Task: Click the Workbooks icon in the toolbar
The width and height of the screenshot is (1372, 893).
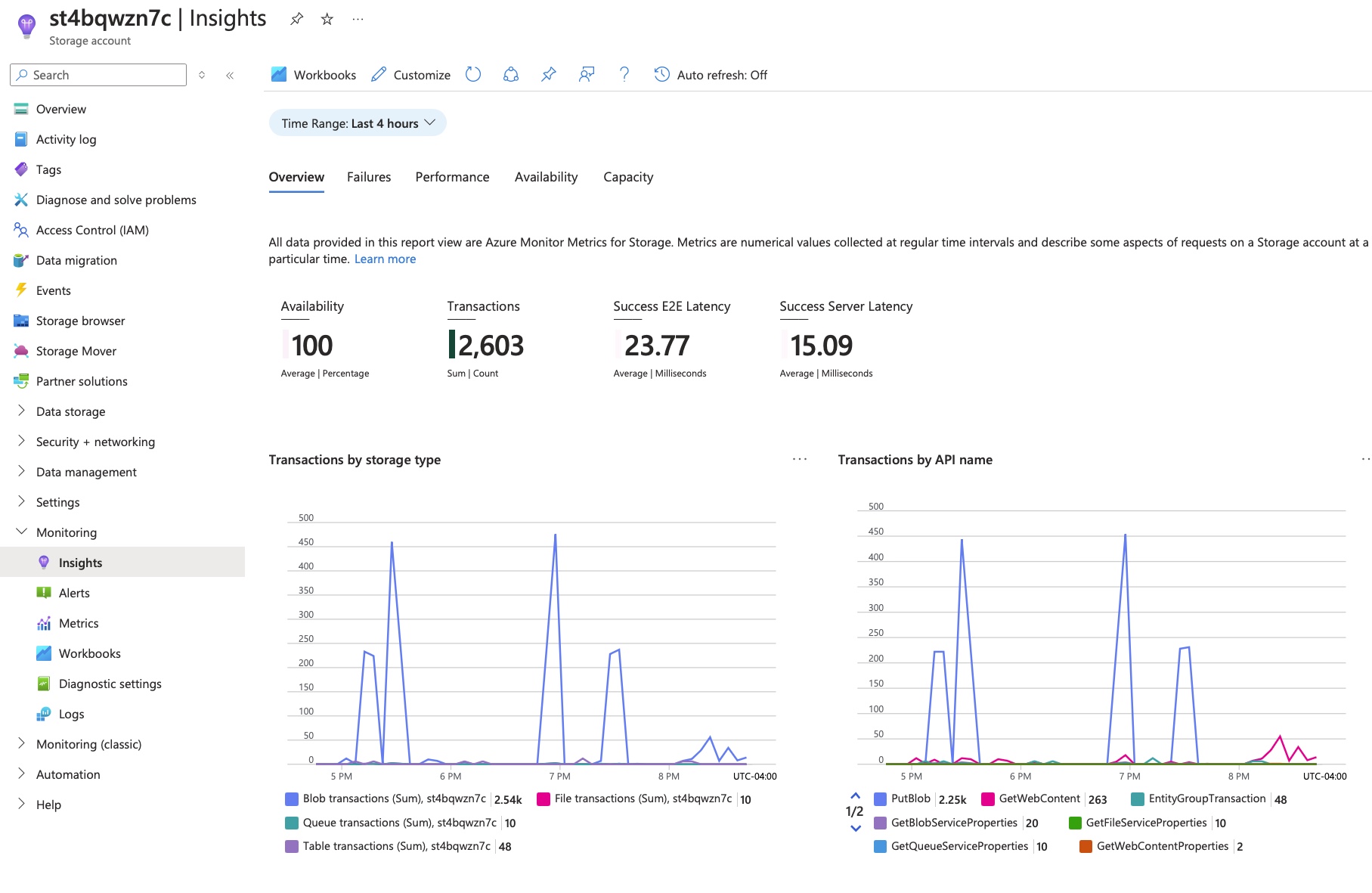Action: pos(279,74)
